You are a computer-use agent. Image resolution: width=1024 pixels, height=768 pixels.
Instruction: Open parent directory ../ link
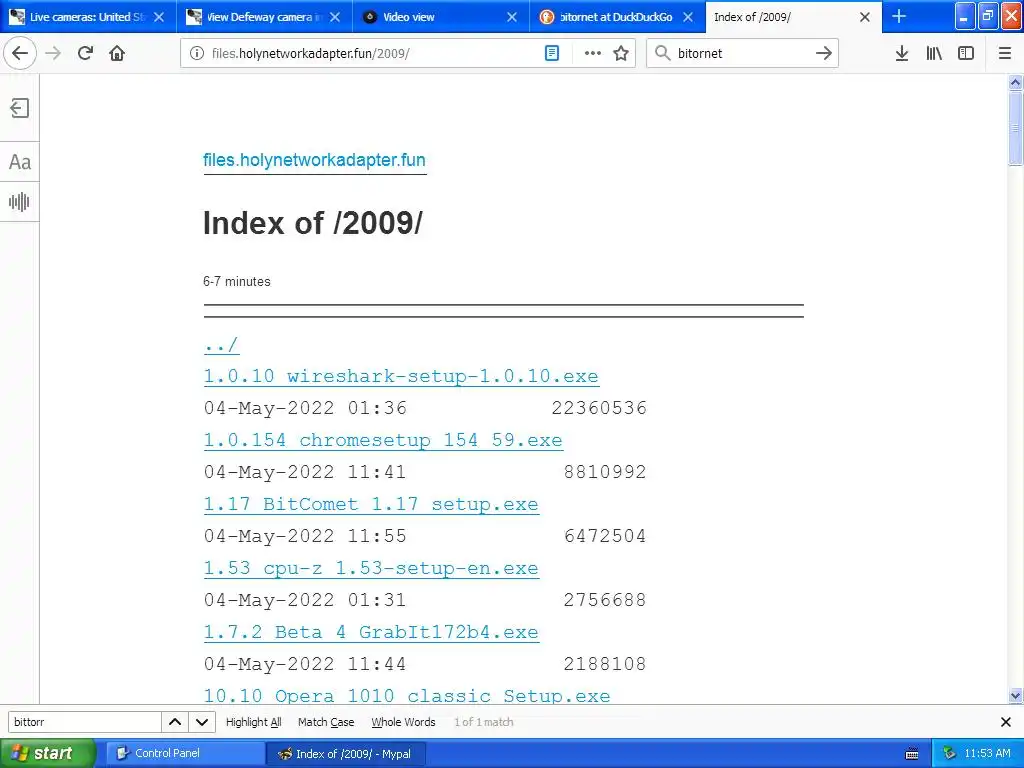tap(221, 345)
